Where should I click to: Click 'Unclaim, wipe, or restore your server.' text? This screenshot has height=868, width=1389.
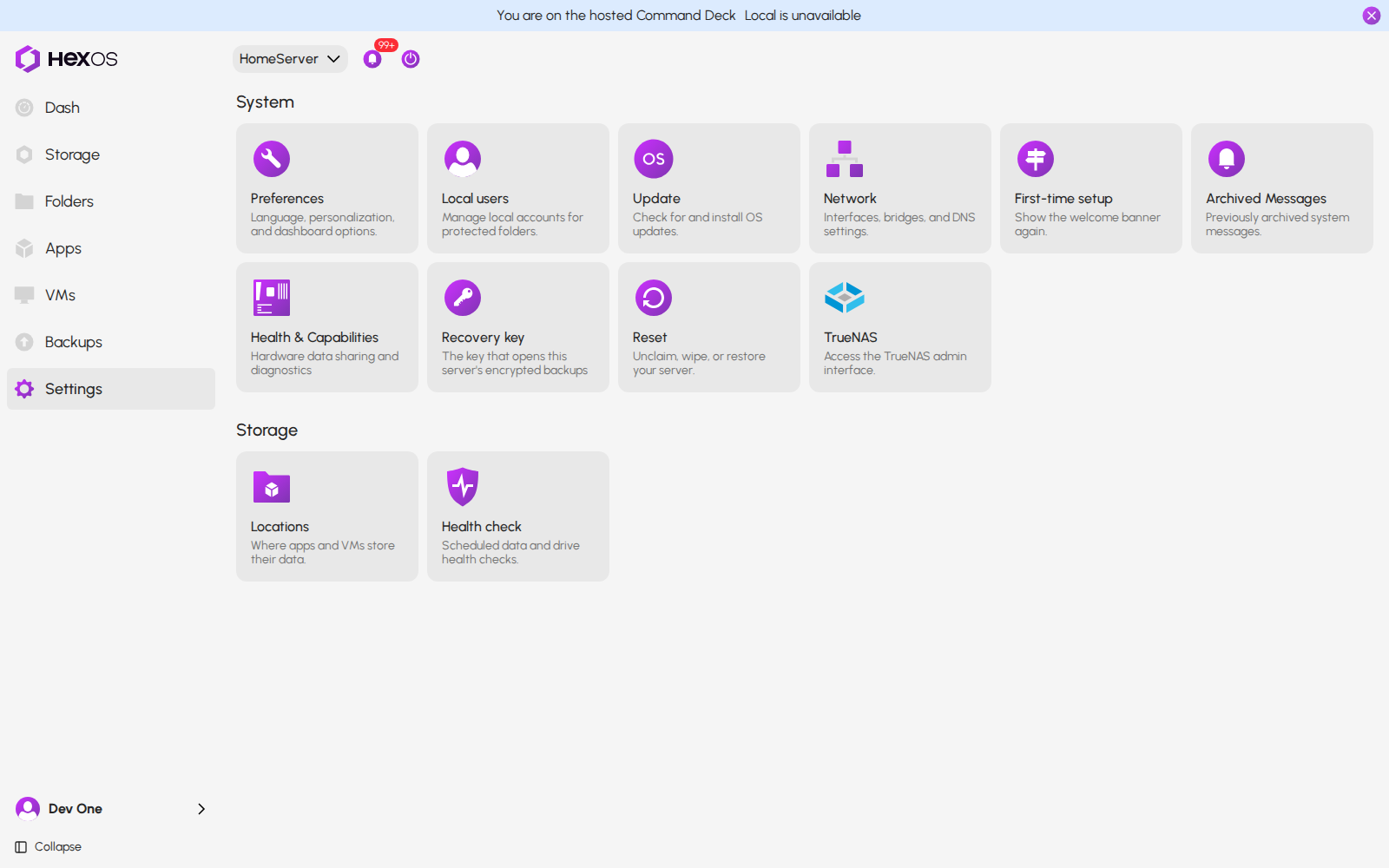coord(699,364)
